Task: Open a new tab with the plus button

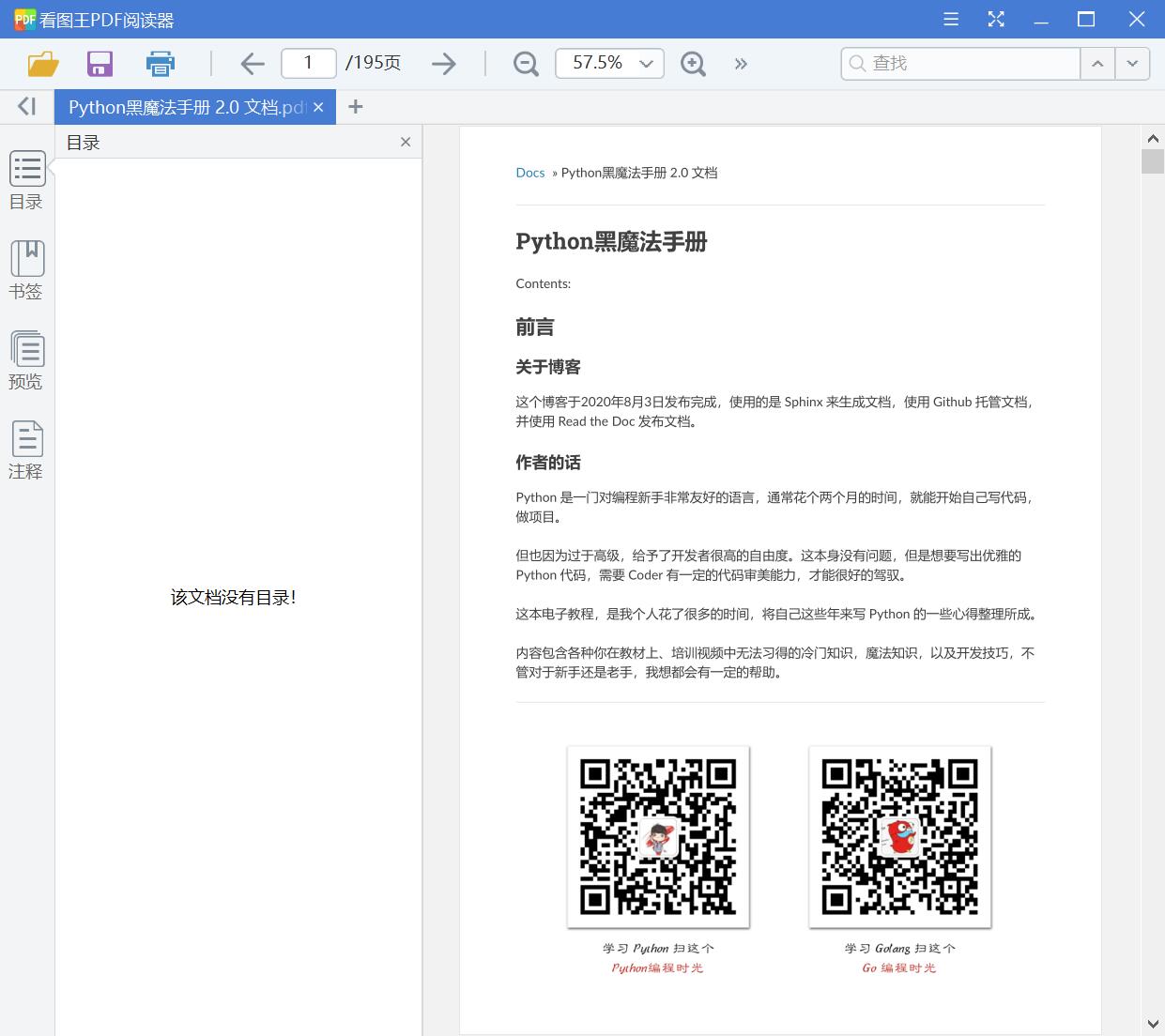Action: pyautogui.click(x=355, y=106)
